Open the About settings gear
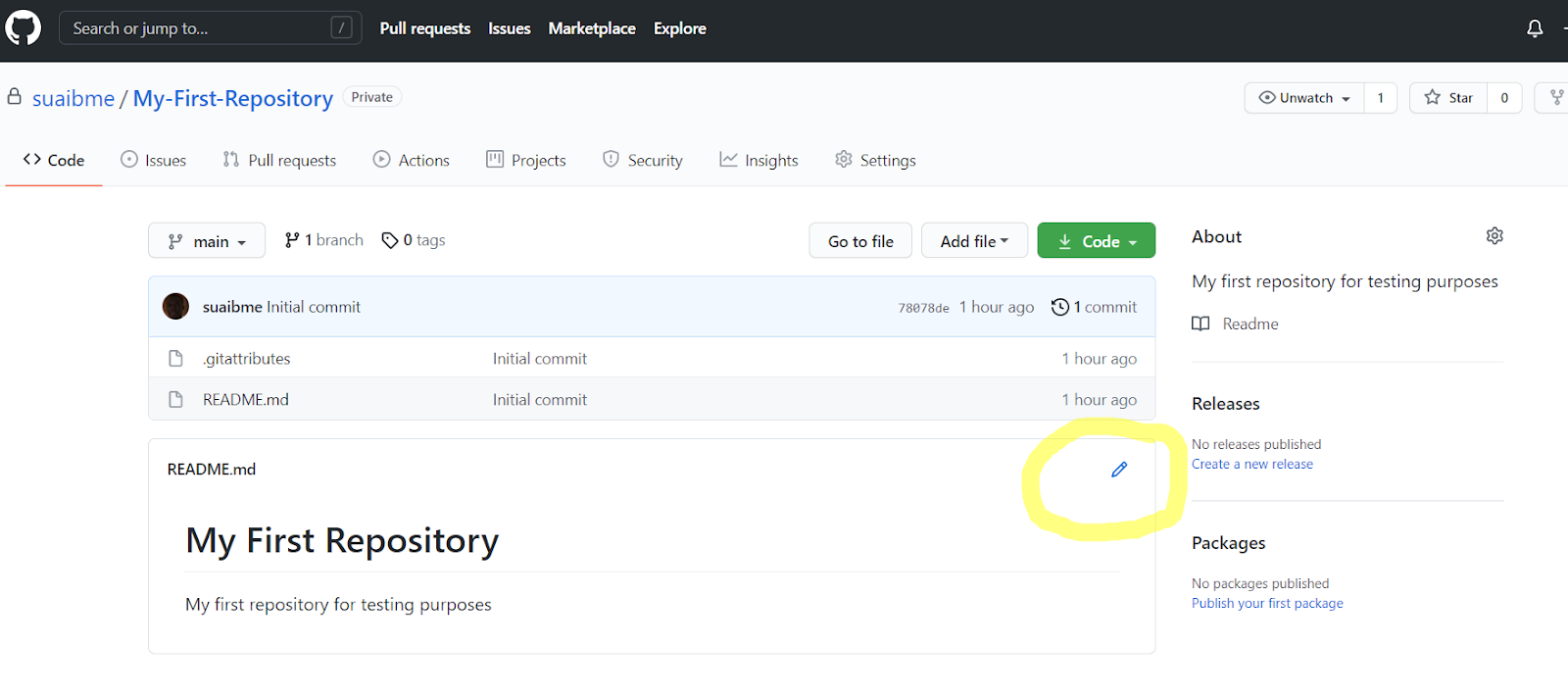Viewport: 1568px width, 698px height. pos(1494,236)
